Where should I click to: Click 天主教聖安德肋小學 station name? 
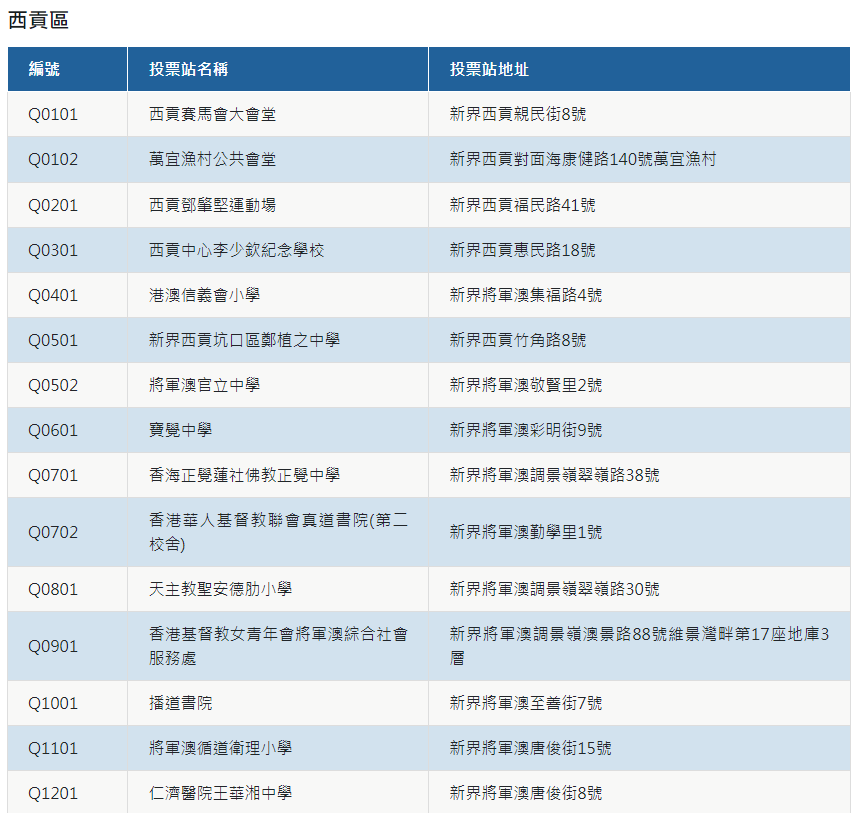[220, 589]
